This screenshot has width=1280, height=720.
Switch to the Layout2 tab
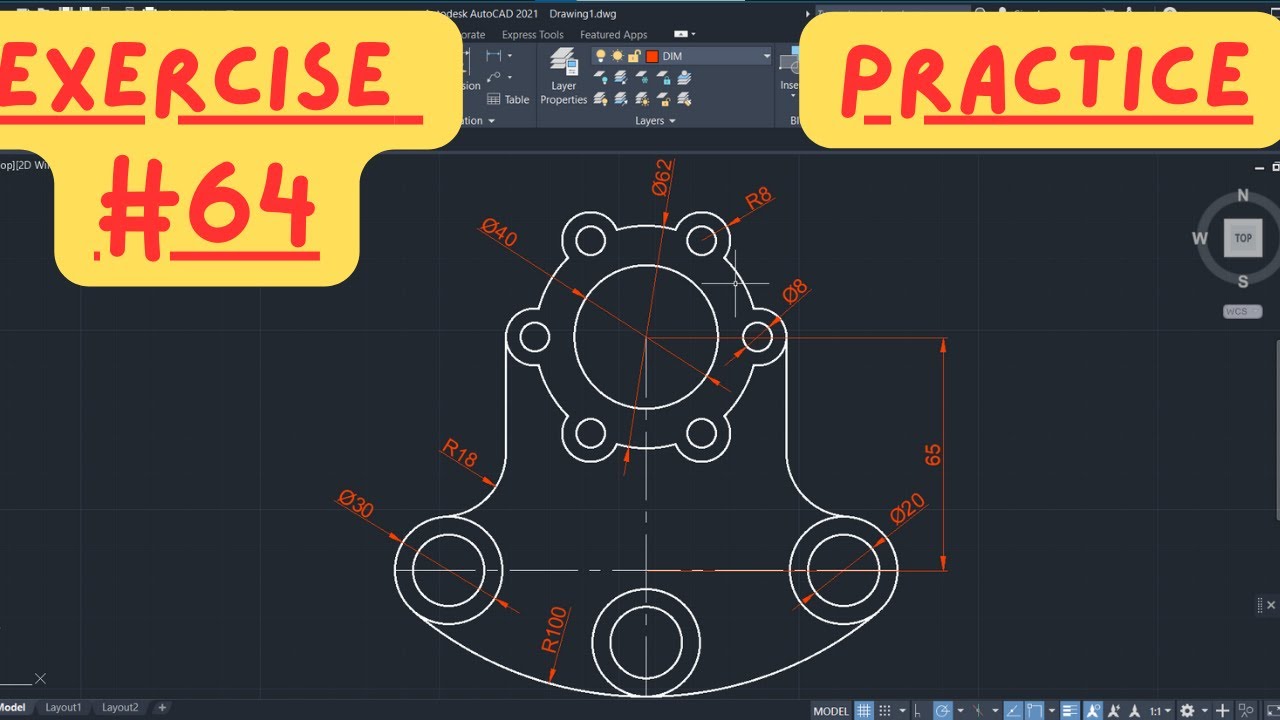point(120,707)
